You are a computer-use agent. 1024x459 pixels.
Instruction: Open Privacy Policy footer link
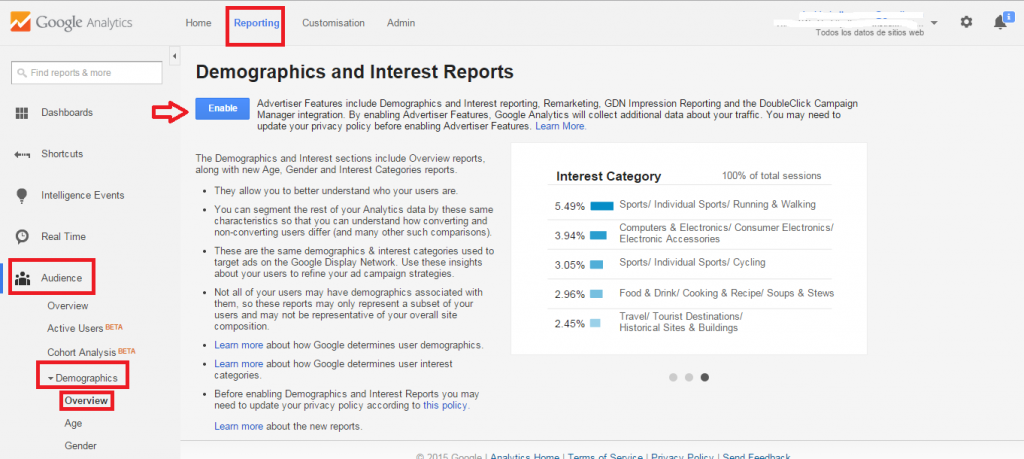coord(682,456)
